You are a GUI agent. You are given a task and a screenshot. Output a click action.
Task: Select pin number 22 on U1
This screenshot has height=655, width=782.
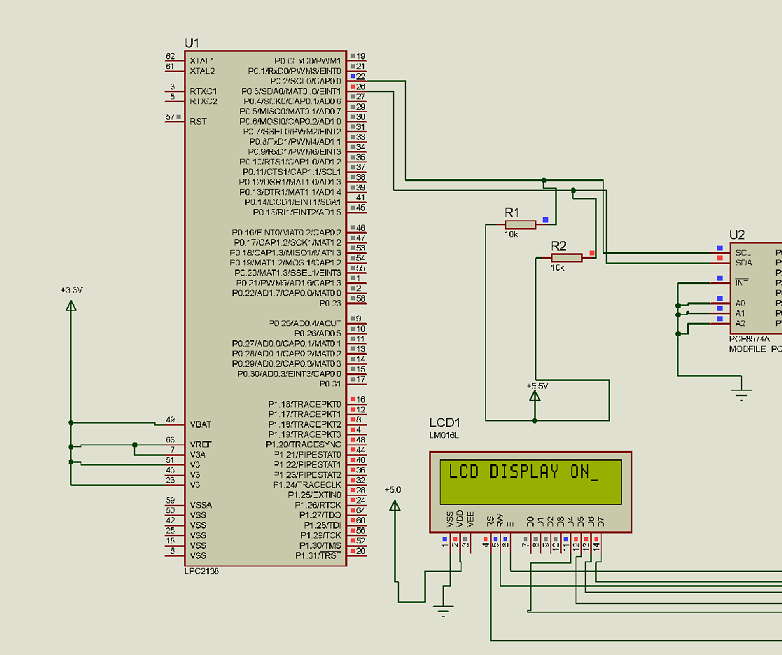(x=360, y=76)
